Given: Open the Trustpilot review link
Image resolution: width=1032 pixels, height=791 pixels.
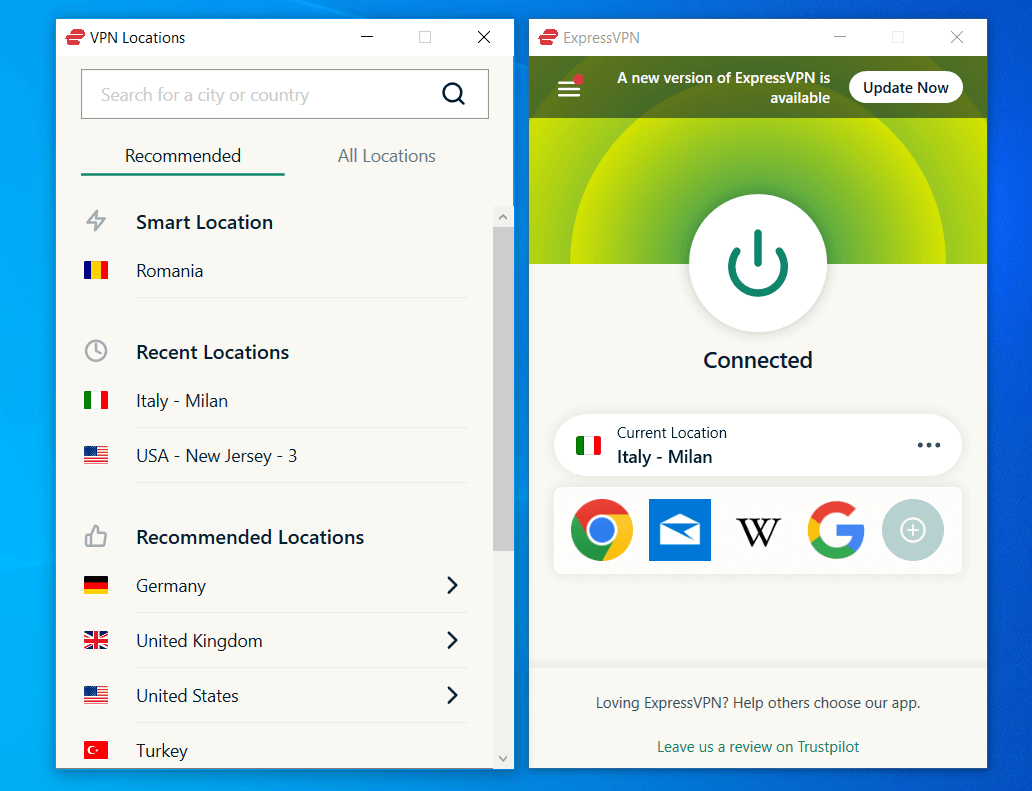Looking at the screenshot, I should [757, 746].
